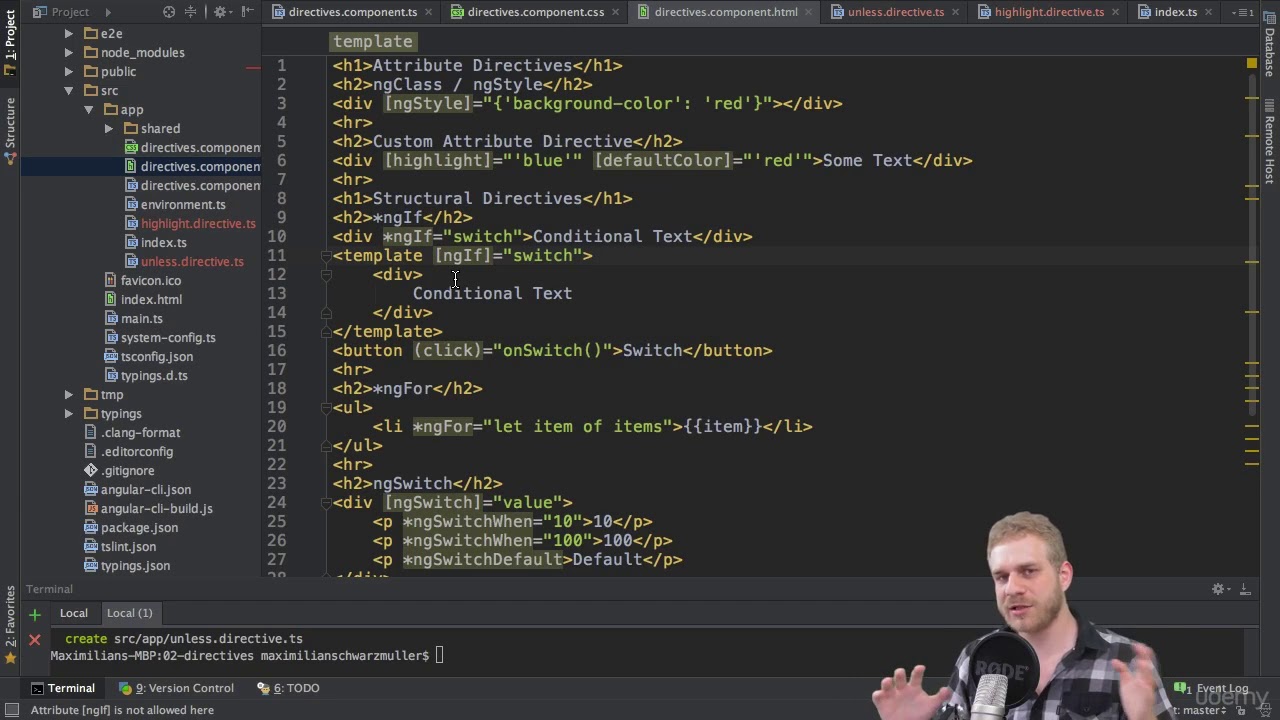
Task: Close the directives.component.ts tab
Action: (x=428, y=12)
